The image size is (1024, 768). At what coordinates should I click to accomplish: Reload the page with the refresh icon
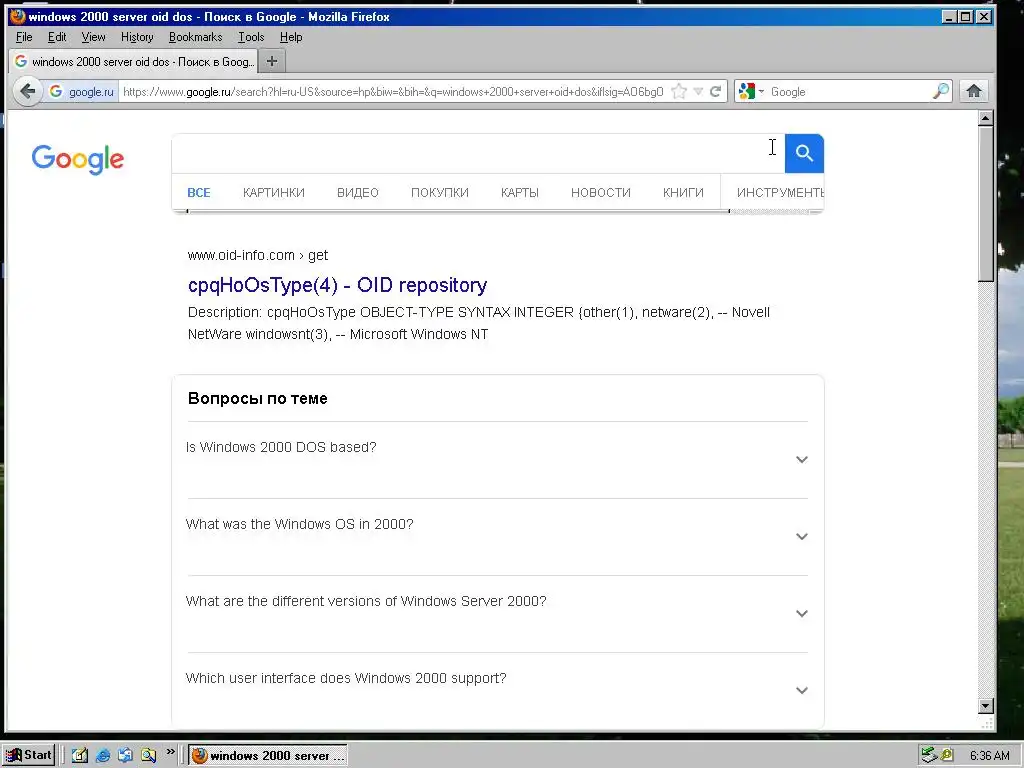coord(716,91)
